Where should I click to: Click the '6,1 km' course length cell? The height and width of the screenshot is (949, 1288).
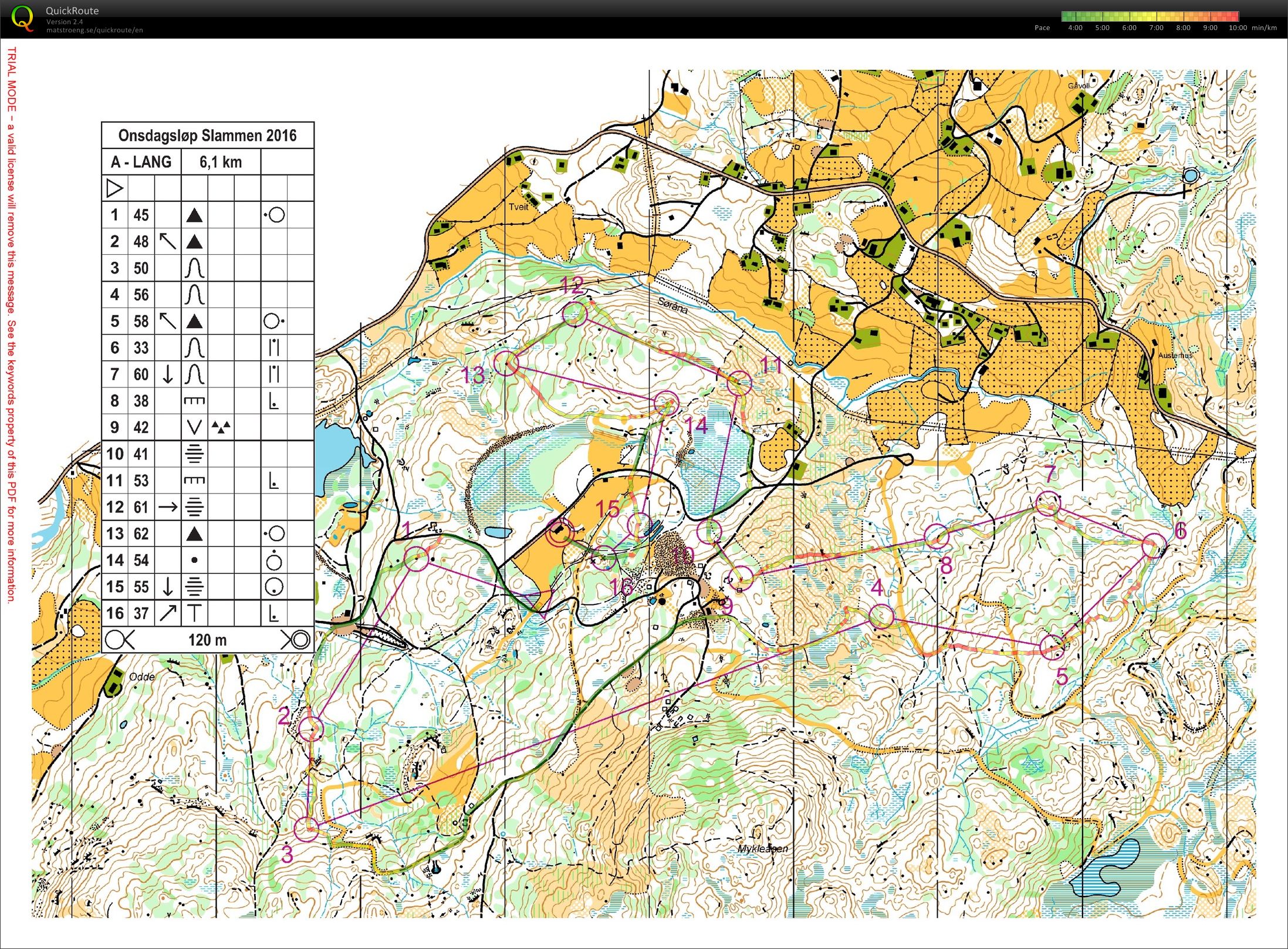pos(221,162)
